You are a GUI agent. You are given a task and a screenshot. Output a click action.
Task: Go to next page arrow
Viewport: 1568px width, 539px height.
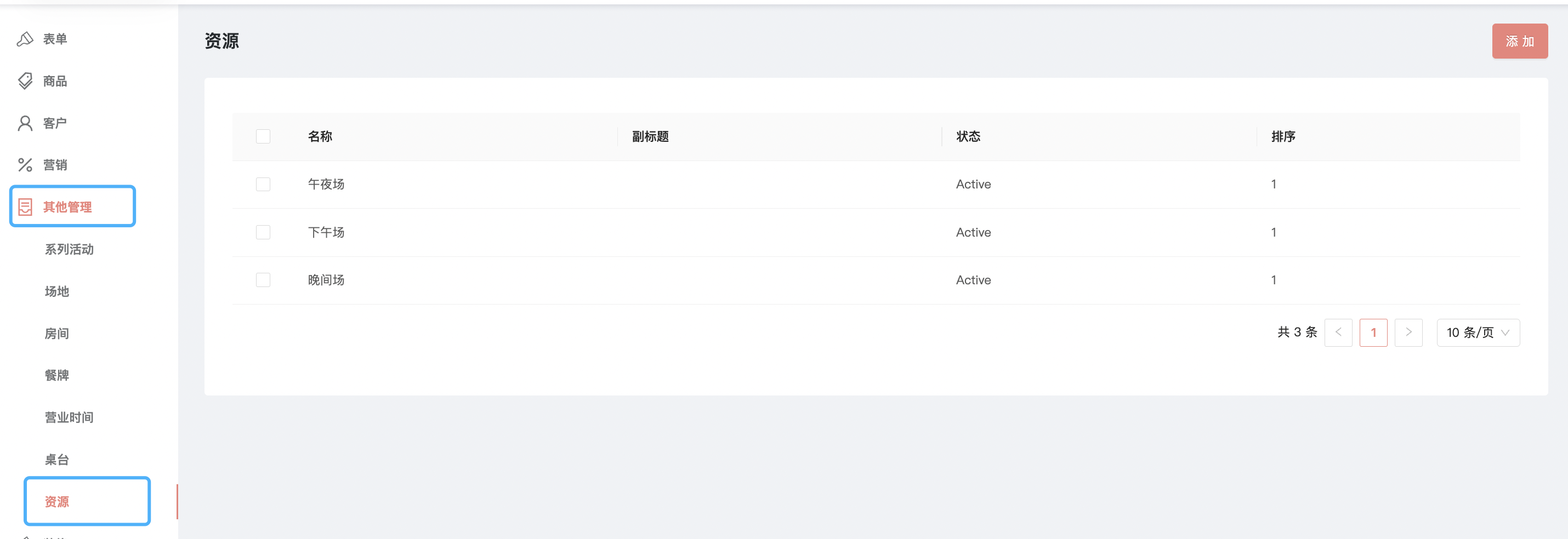(1408, 332)
